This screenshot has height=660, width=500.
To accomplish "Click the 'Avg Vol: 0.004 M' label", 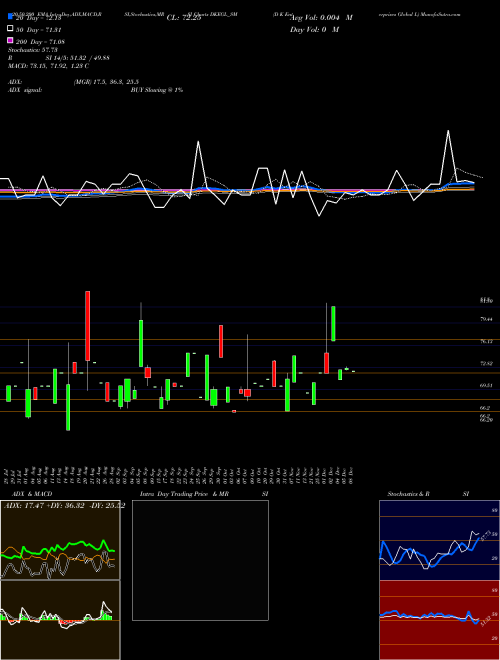I will point(321,18).
